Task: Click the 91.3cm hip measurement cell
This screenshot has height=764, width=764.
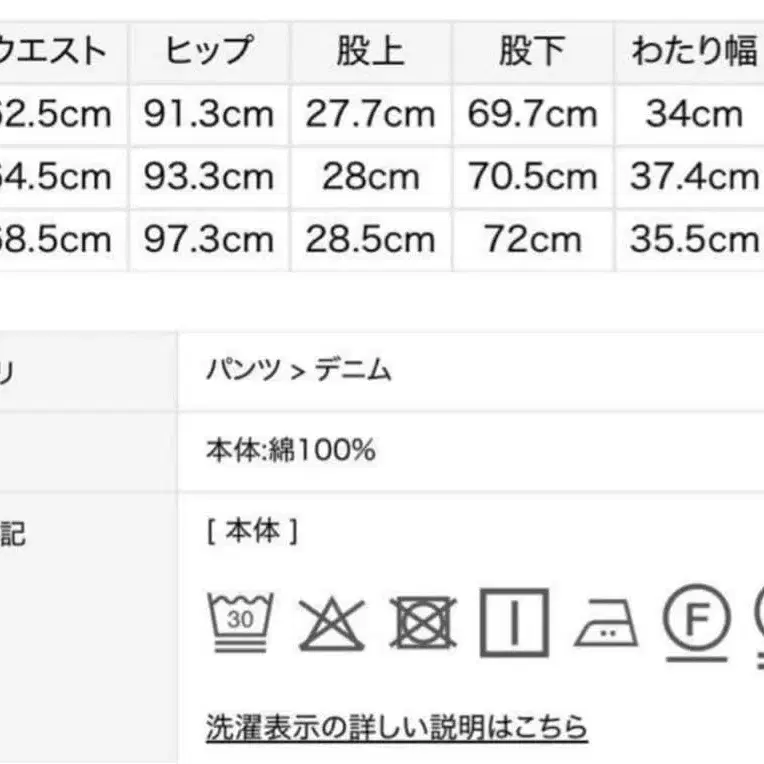Action: click(x=208, y=114)
